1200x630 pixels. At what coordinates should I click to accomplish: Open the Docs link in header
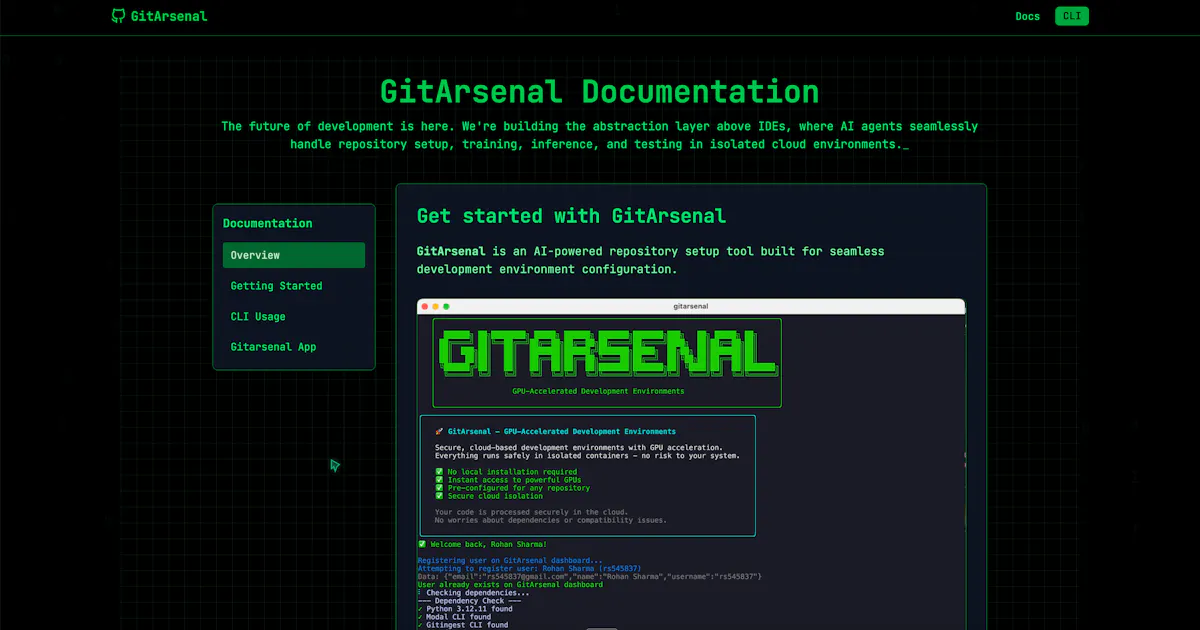pos(1027,16)
